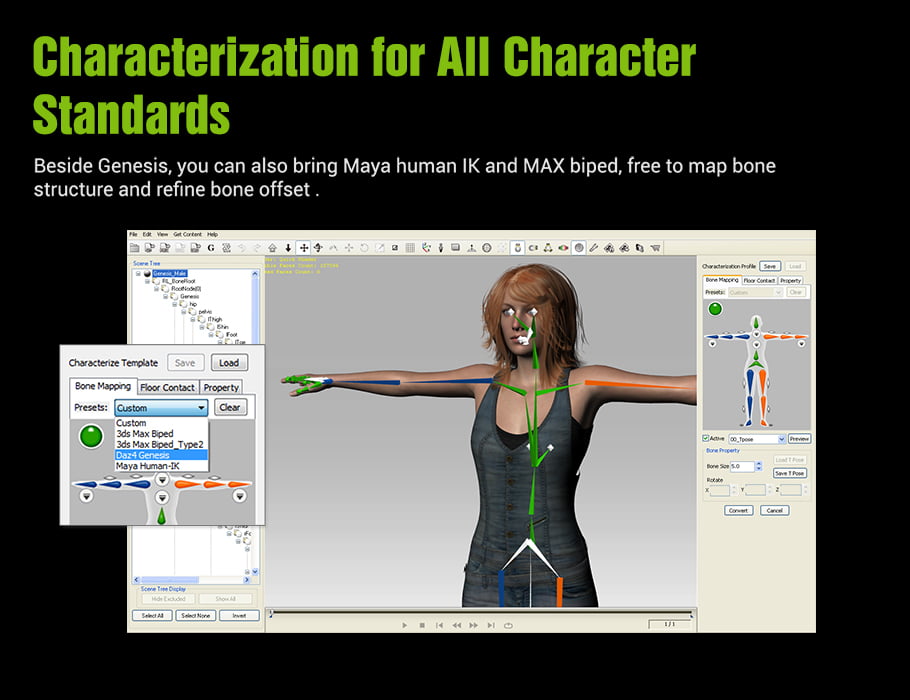Click Clear in the Characterize Template popup
Screen dimensions: 910x700
click(x=230, y=407)
